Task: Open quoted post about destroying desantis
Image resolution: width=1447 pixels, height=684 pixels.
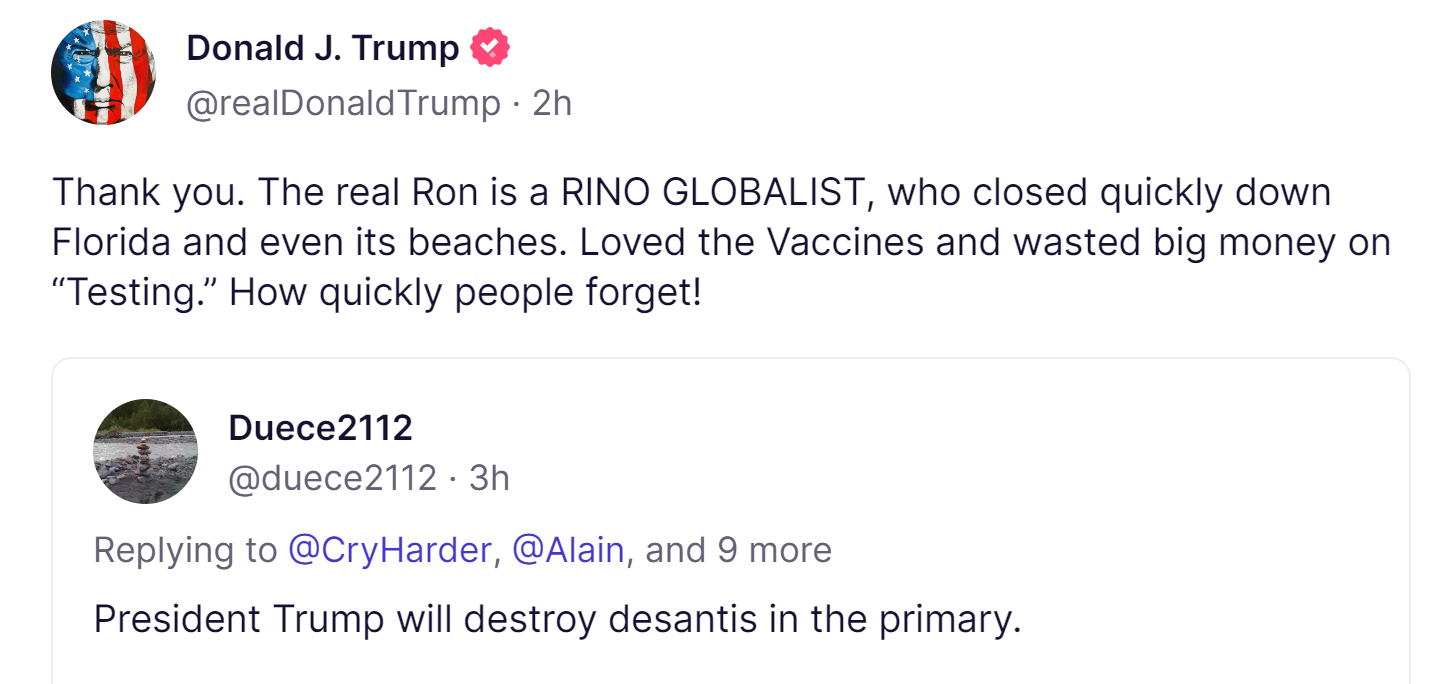Action: pos(557,620)
